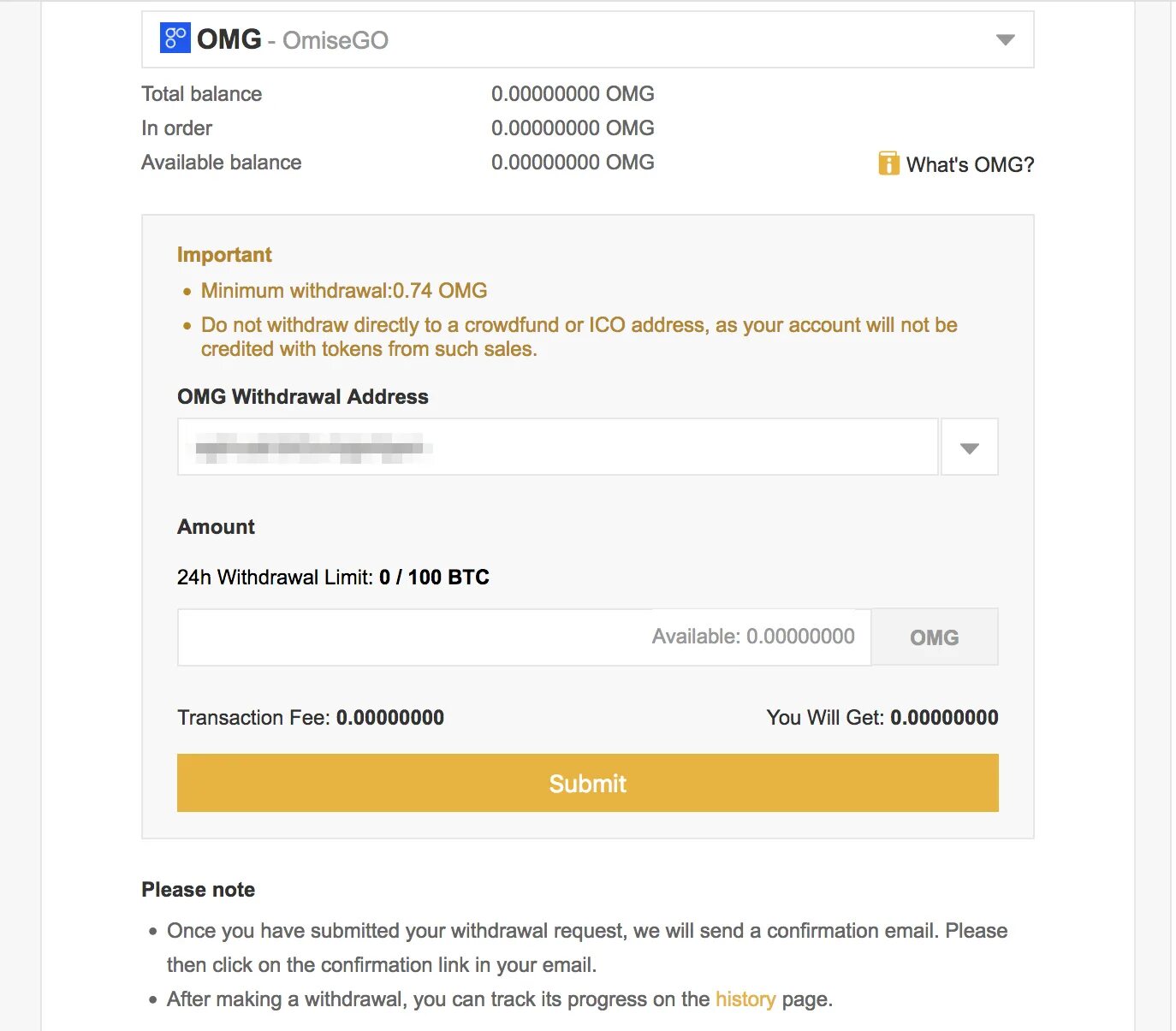Open the What's OMG? link
This screenshot has height=1031, width=1176.
click(x=970, y=164)
